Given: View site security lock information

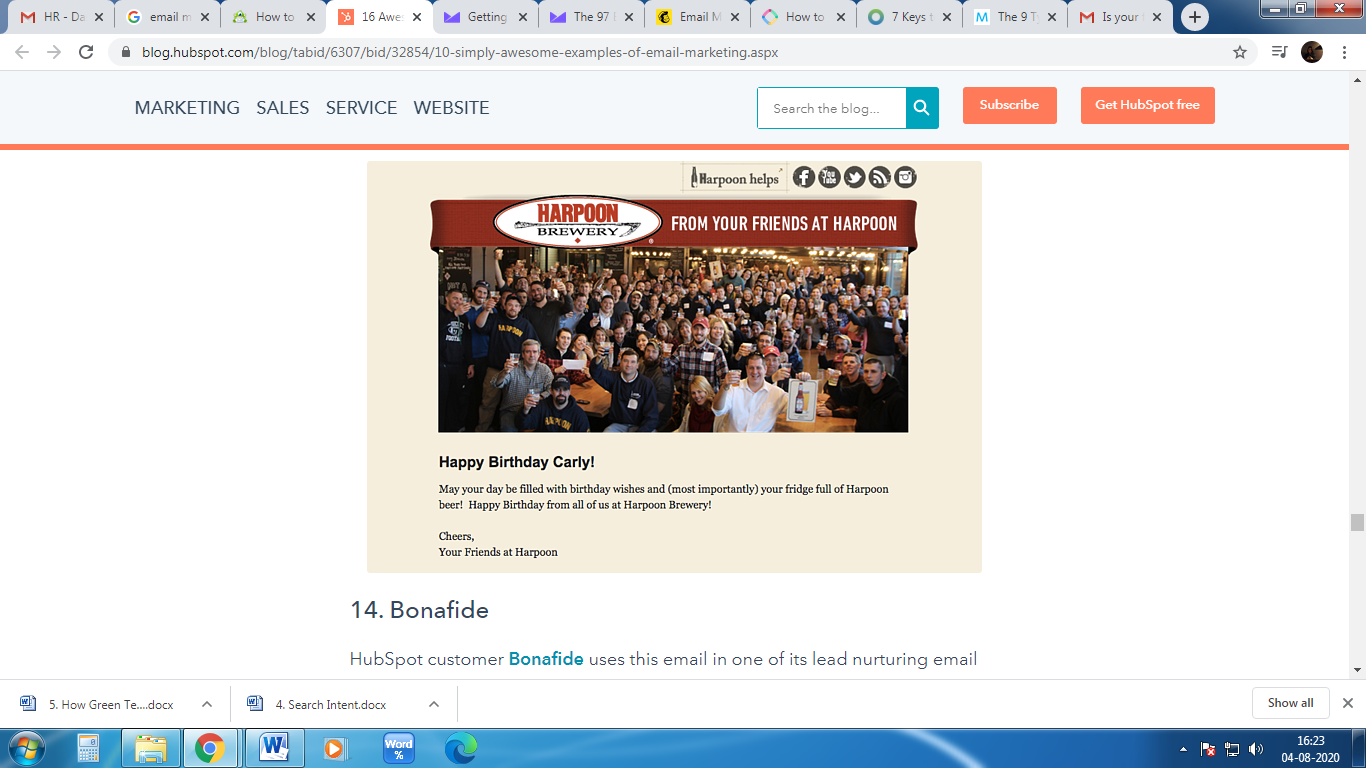Looking at the screenshot, I should point(125,52).
